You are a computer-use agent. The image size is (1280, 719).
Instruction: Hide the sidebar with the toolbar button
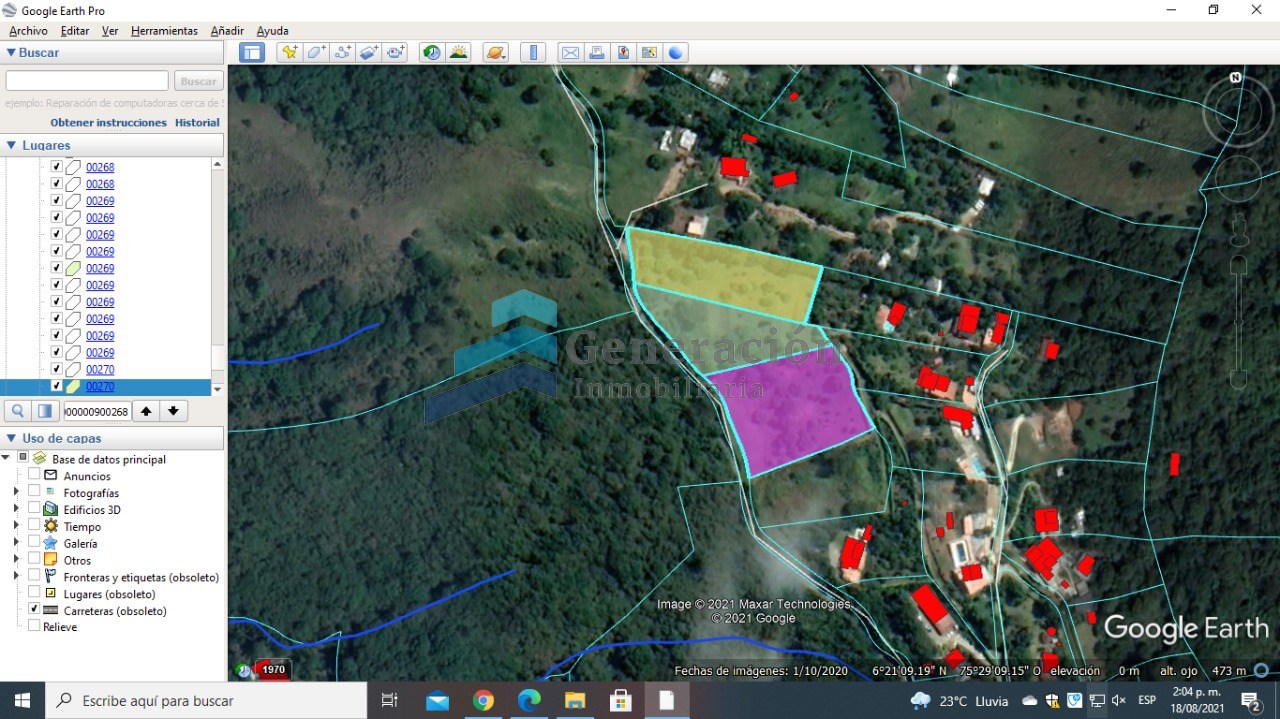coord(252,53)
